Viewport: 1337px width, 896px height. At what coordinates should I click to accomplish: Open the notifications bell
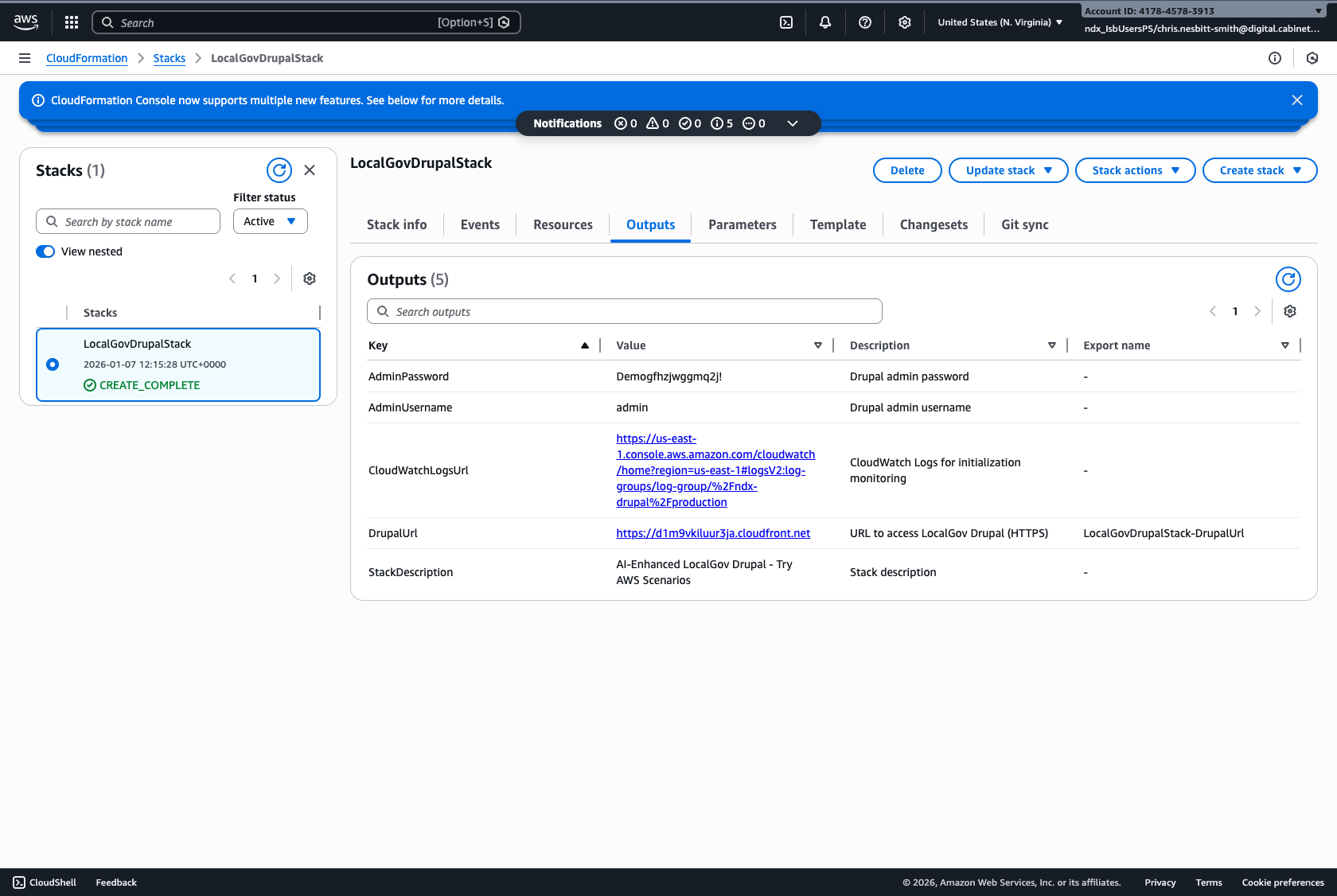(x=825, y=22)
